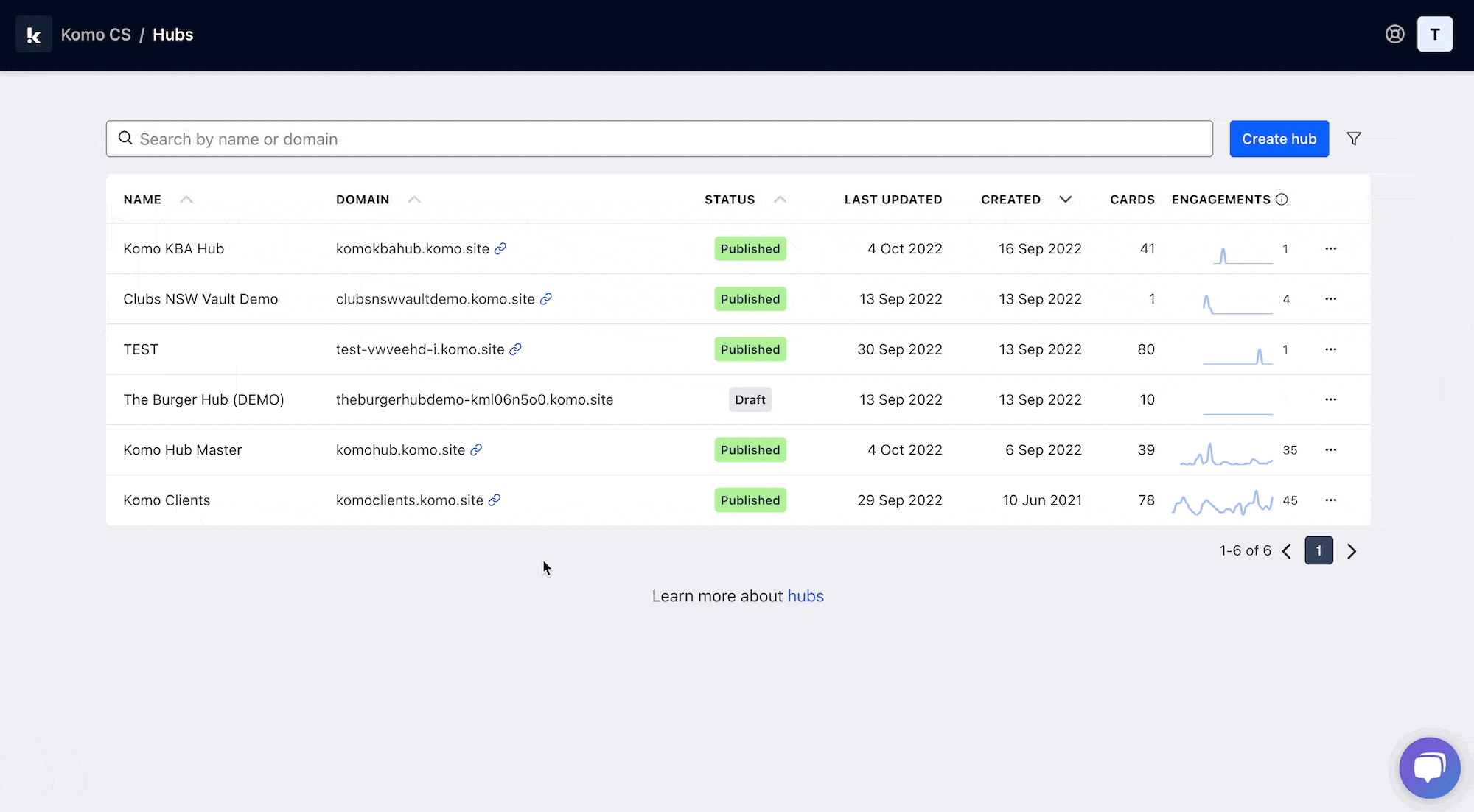
Task: Click next page arrow to go to page 2
Action: [x=1351, y=550]
